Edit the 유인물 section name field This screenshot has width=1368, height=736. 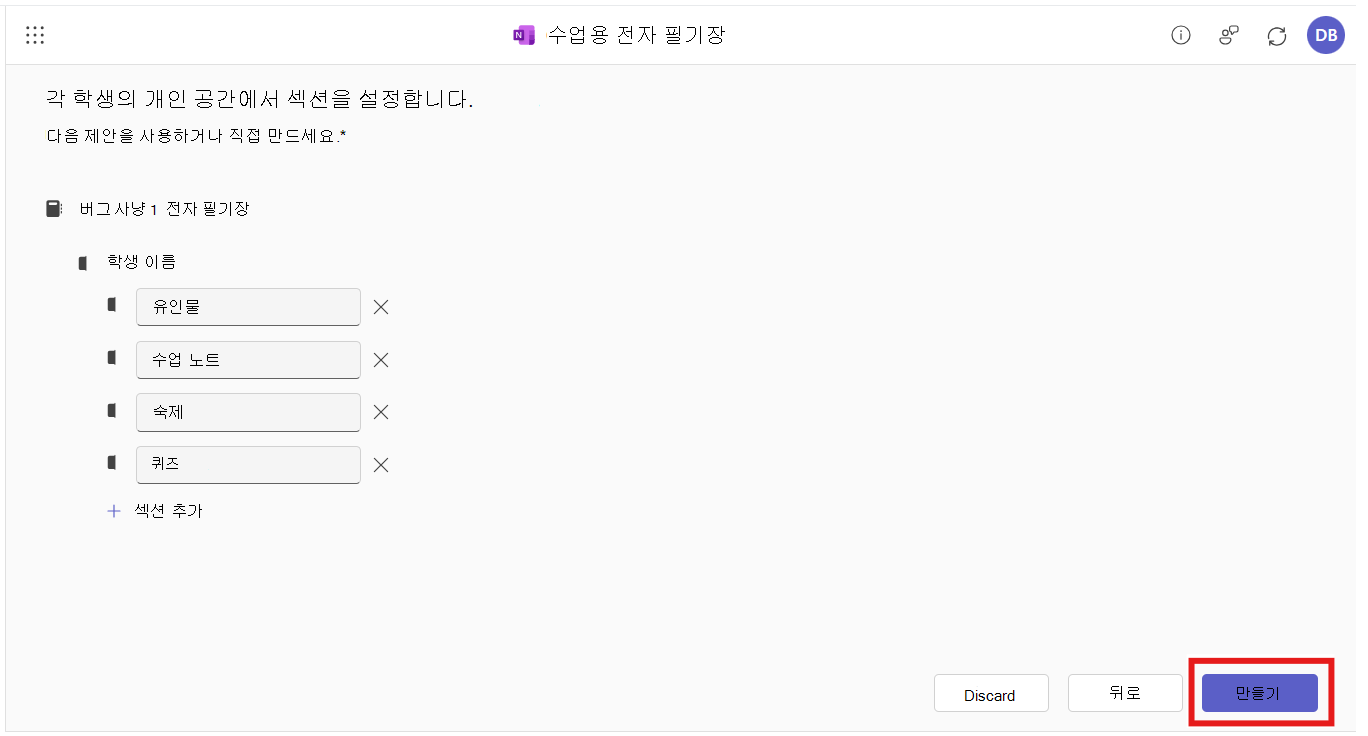point(248,307)
